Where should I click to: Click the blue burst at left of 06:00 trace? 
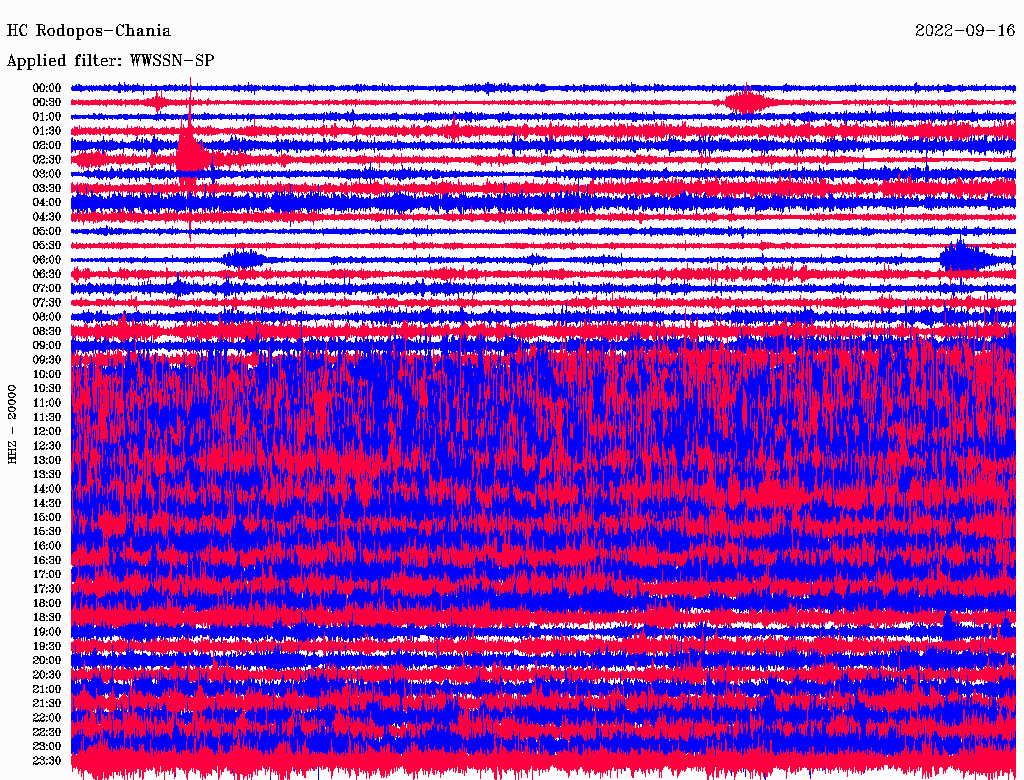point(243,259)
